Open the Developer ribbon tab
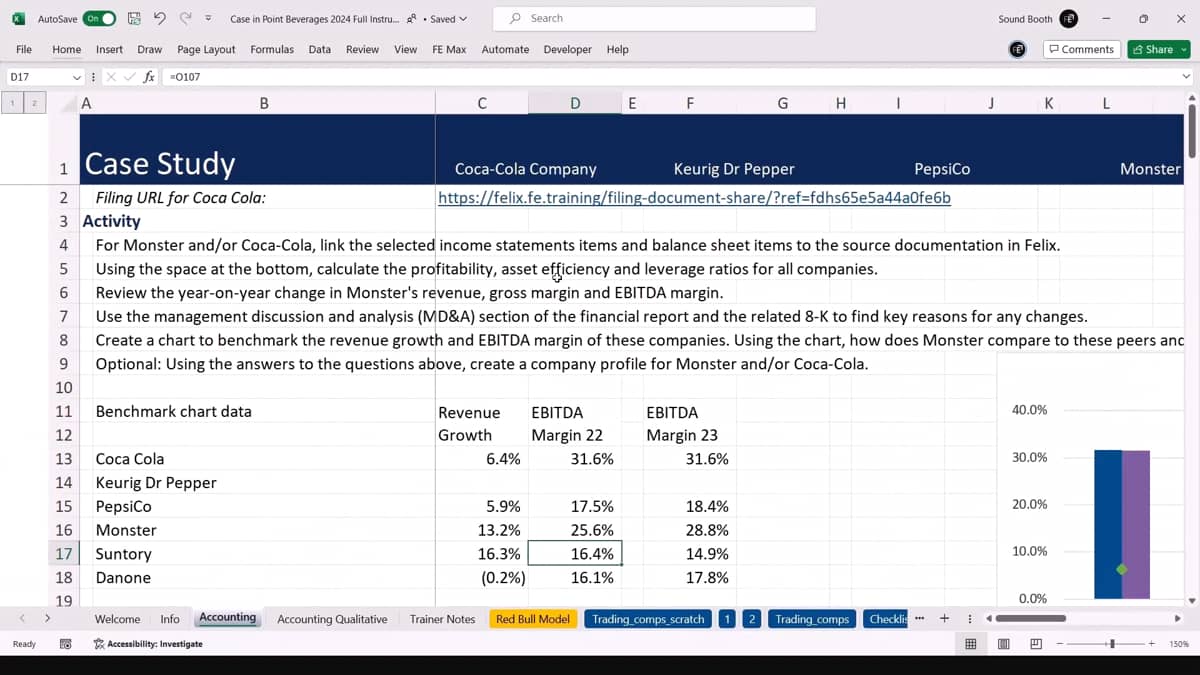Image resolution: width=1200 pixels, height=675 pixels. pos(568,49)
